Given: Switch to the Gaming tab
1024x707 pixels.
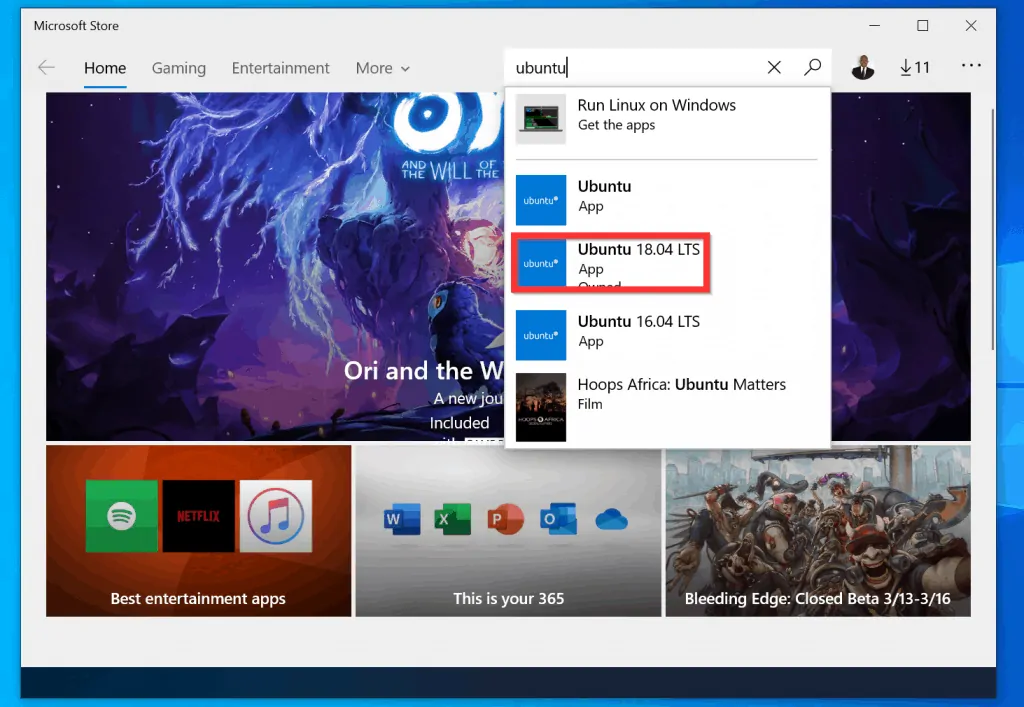Looking at the screenshot, I should pyautogui.click(x=178, y=68).
